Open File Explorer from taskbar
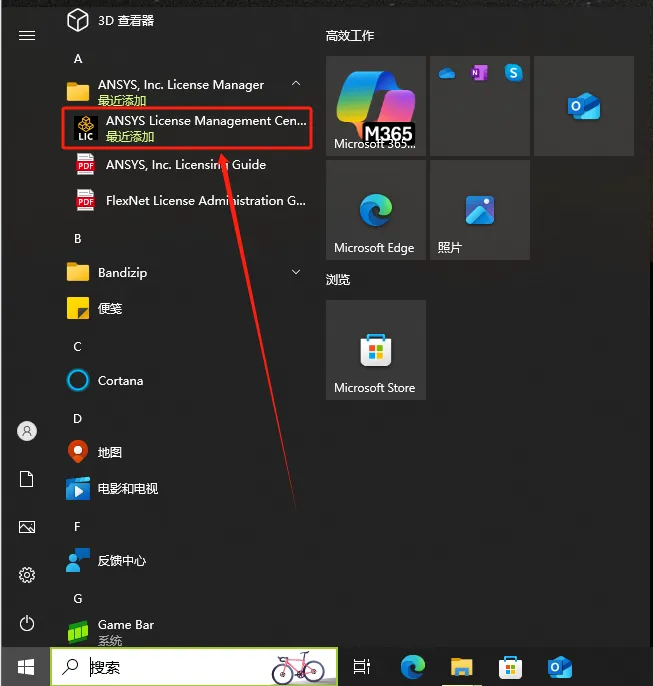This screenshot has width=653, height=686. coord(461,667)
